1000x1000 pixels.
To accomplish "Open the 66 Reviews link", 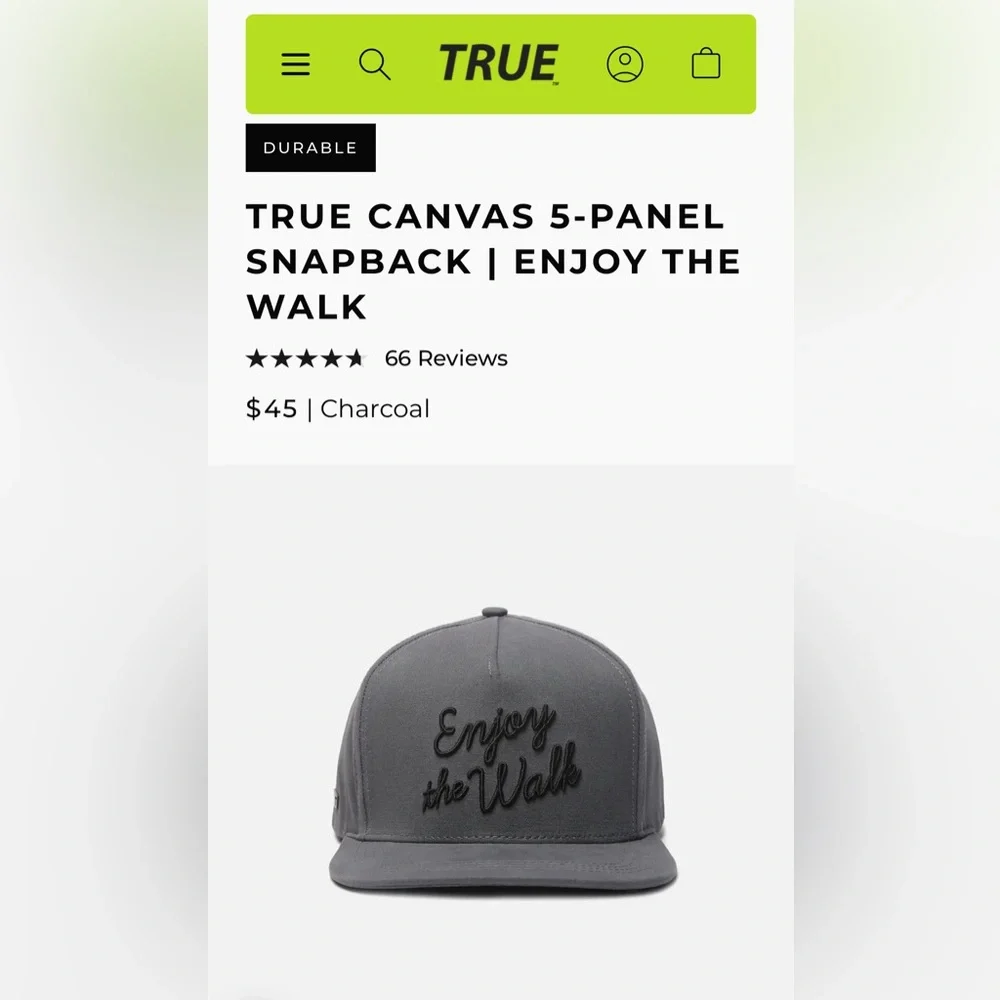I will pos(446,358).
